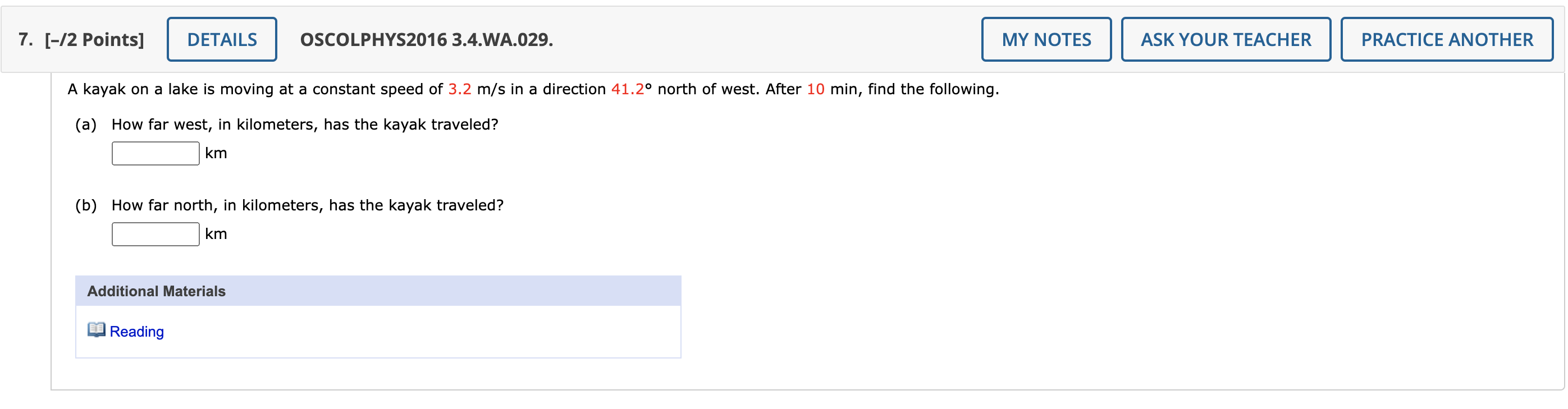The height and width of the screenshot is (409, 1568).
Task: Select the question label 7. [-/2 Points]
Action: point(80,39)
